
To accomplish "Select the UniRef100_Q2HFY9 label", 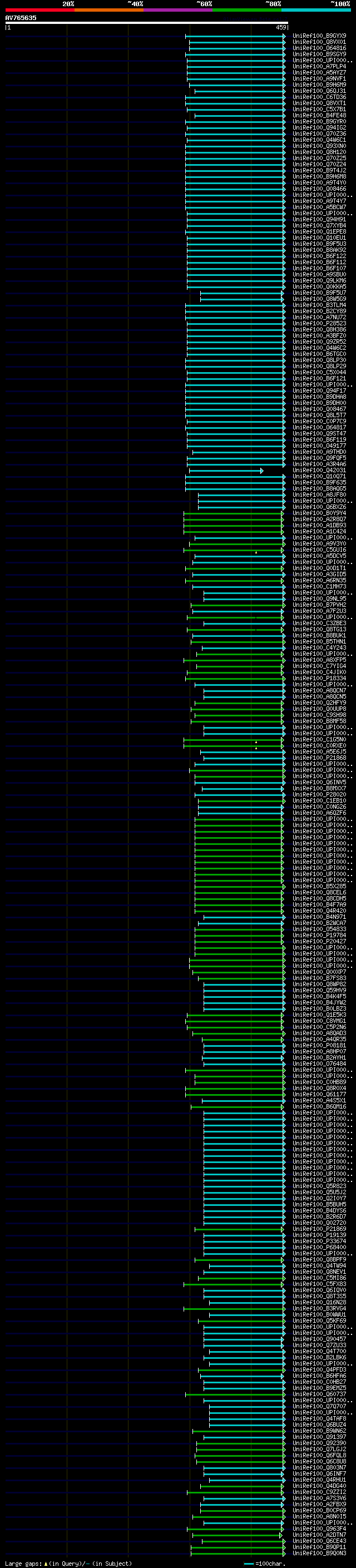I will pos(319,703).
